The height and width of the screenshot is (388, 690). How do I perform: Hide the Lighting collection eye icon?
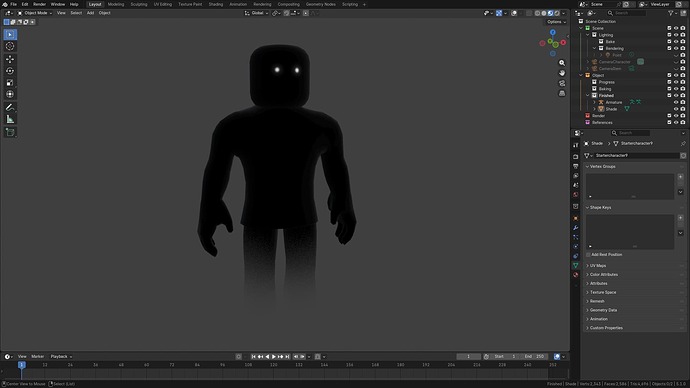pos(676,35)
